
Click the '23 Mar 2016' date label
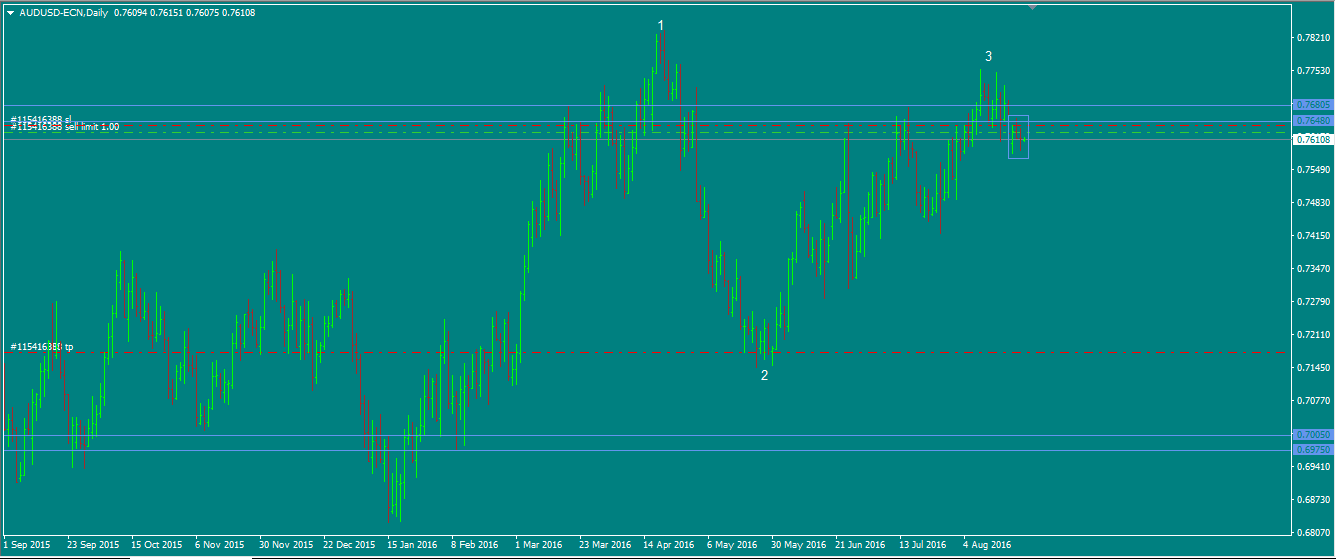605,545
